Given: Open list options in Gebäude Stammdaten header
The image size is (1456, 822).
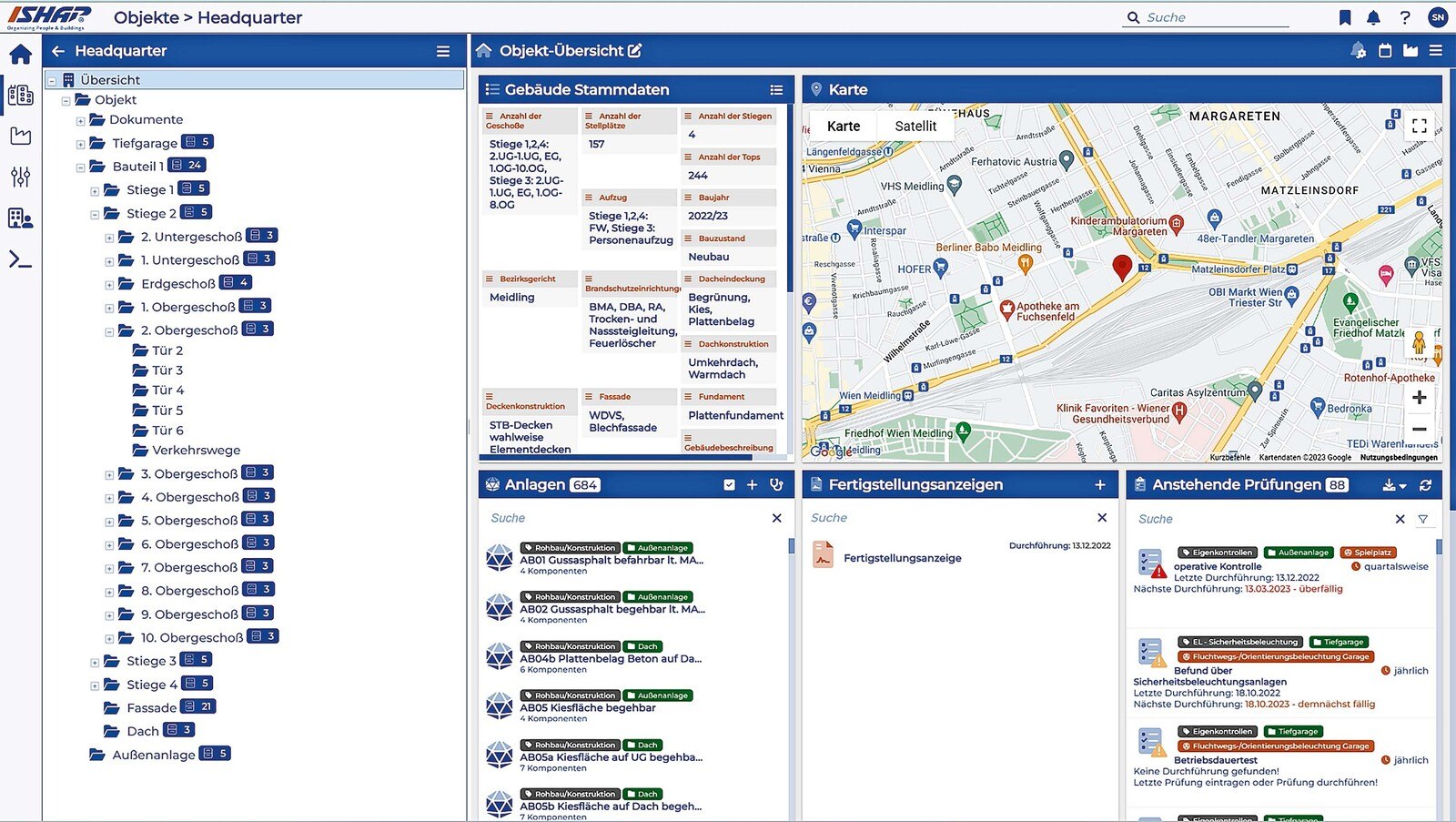Looking at the screenshot, I should click(776, 90).
